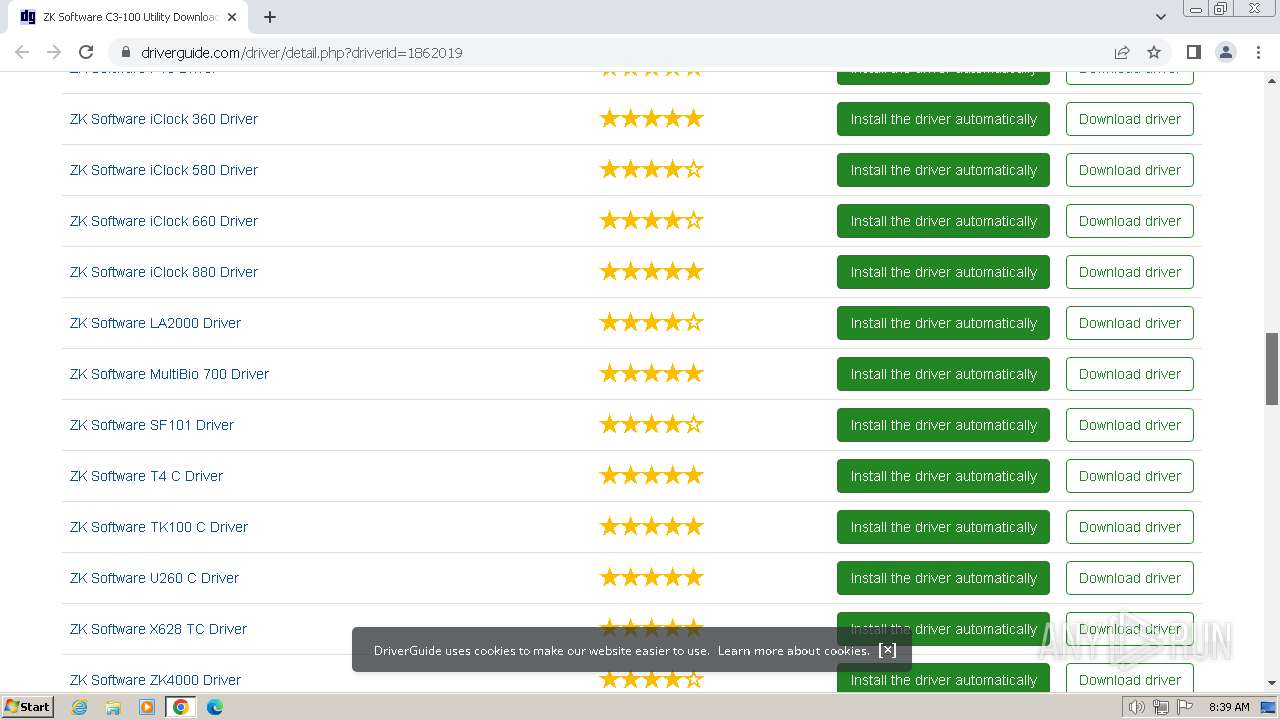View site information lock icon
This screenshot has height=720, width=1280.
pos(126,52)
